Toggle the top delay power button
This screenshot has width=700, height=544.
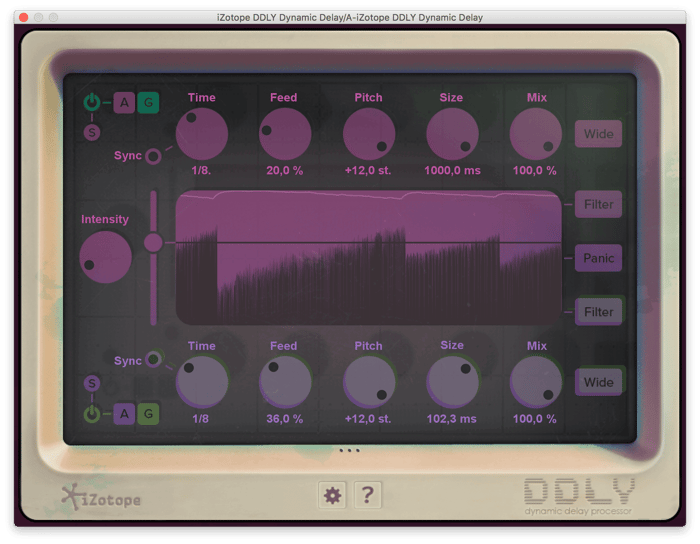[x=92, y=102]
